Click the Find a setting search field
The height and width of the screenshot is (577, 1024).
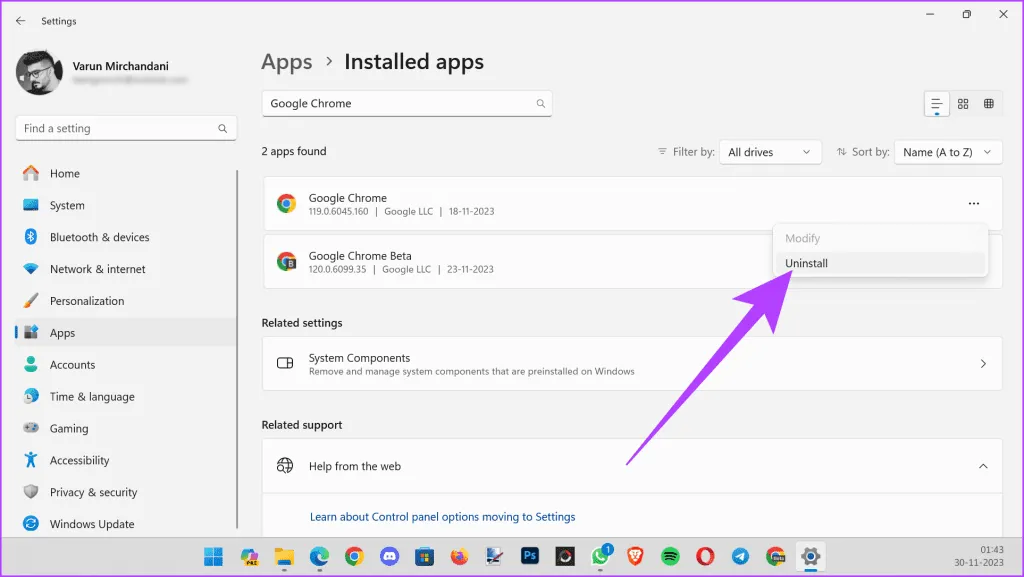(118, 129)
